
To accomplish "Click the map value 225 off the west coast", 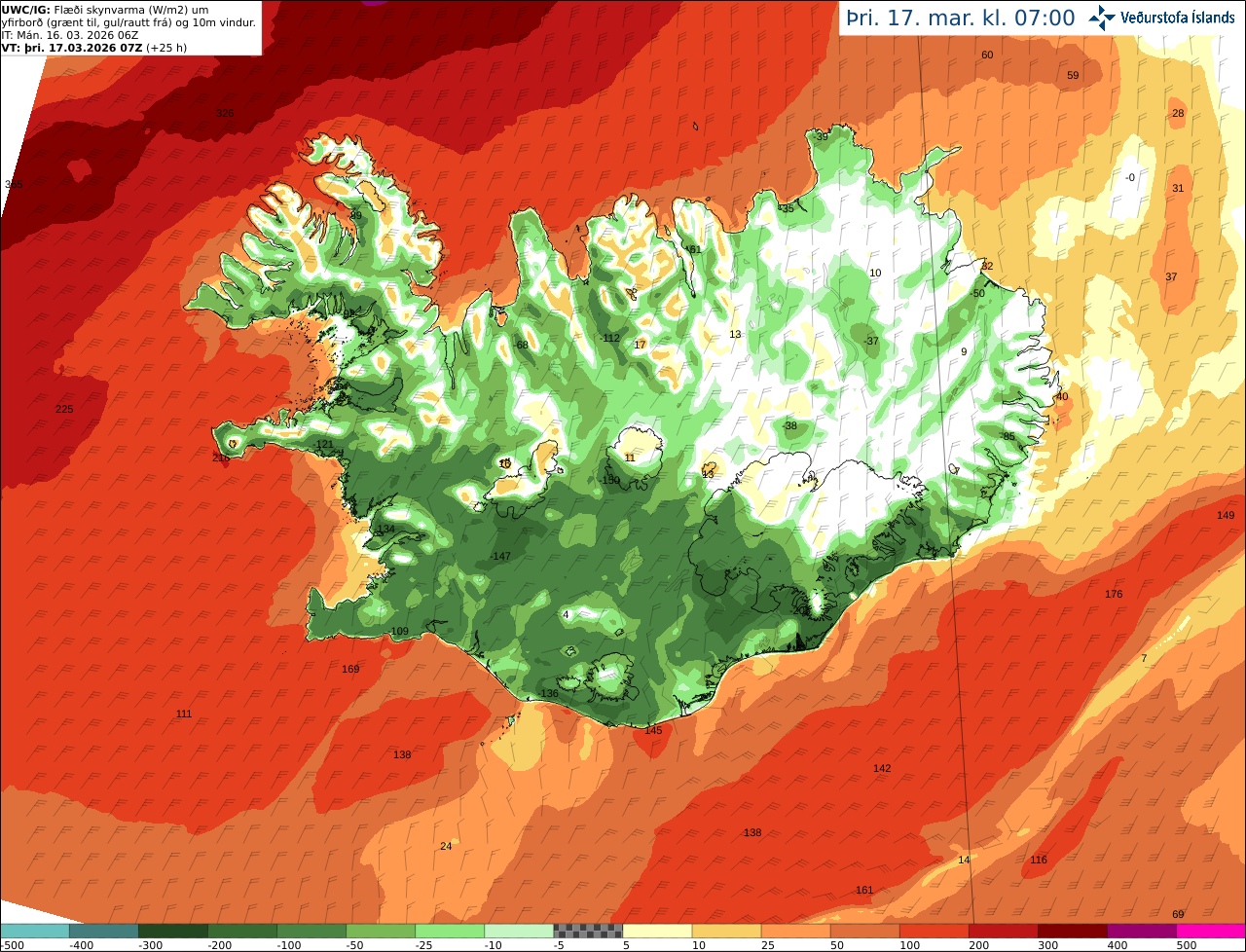I will pos(64,409).
